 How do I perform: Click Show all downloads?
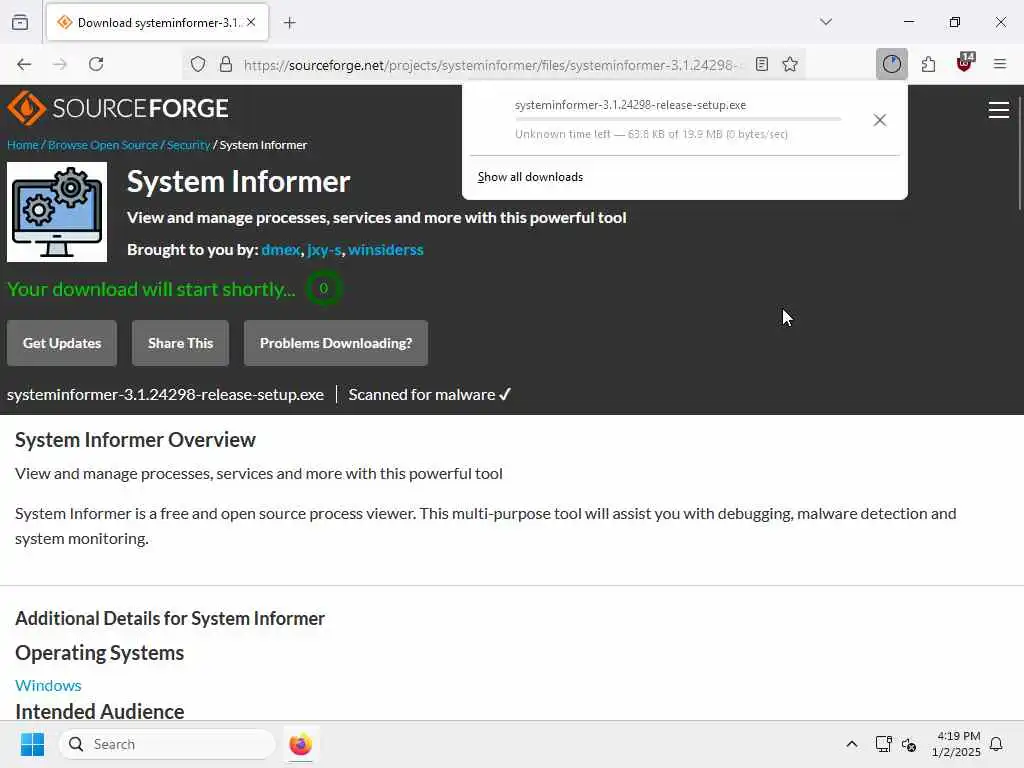(x=530, y=177)
